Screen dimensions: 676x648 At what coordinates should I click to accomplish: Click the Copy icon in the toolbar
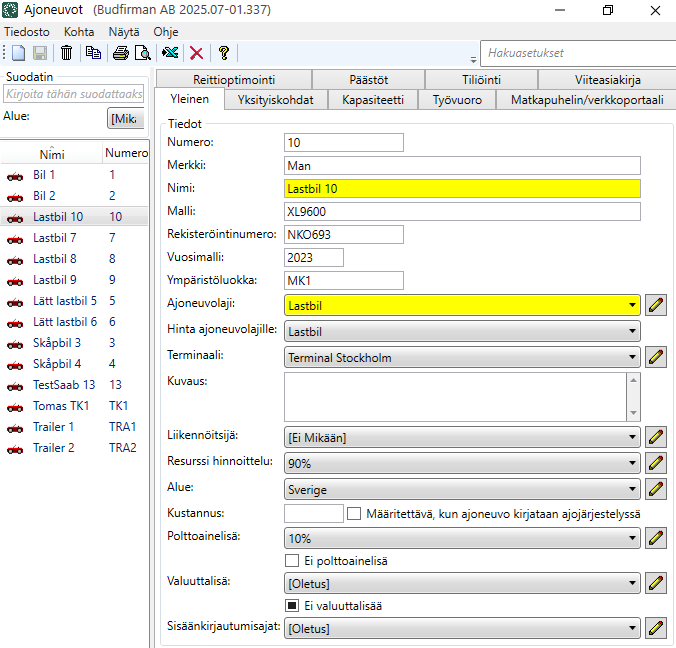click(x=93, y=53)
